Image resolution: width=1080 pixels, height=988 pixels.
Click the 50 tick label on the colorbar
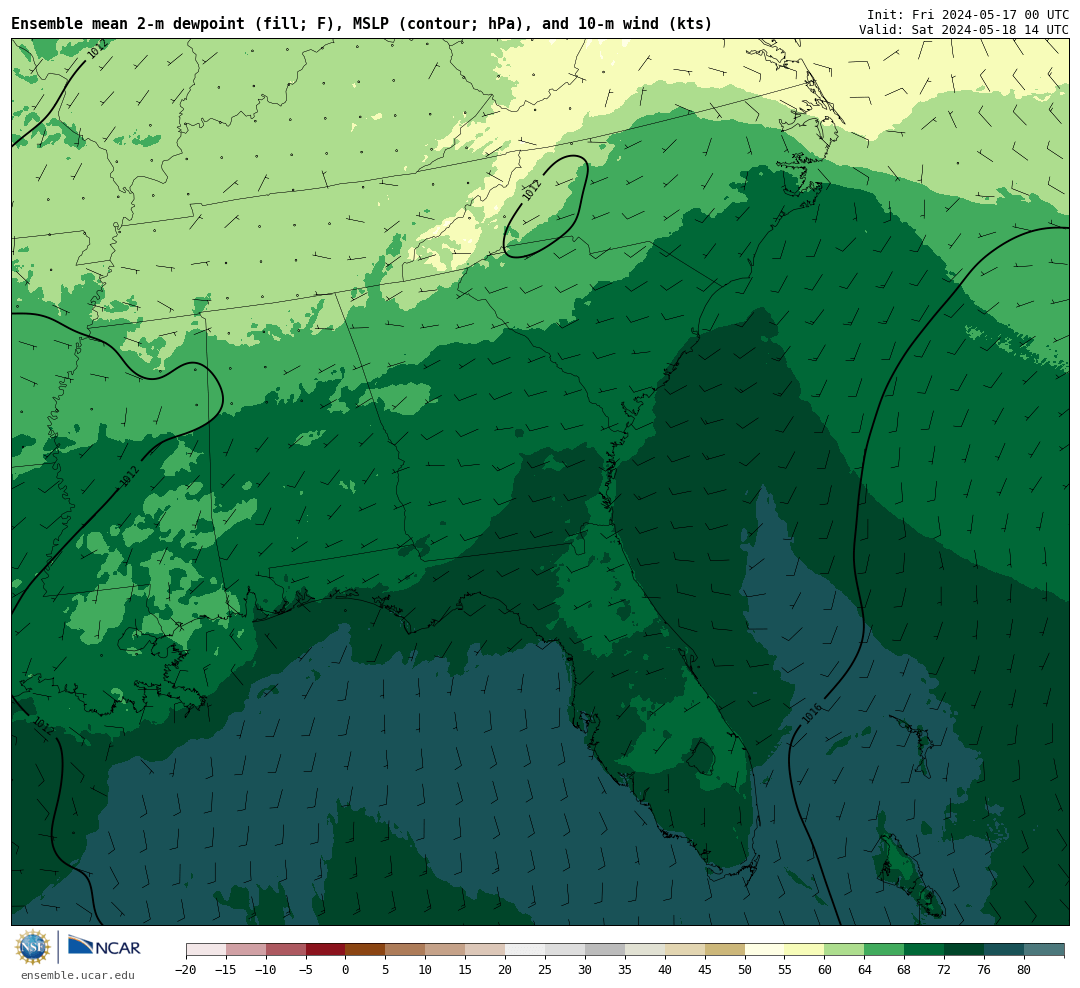(745, 969)
